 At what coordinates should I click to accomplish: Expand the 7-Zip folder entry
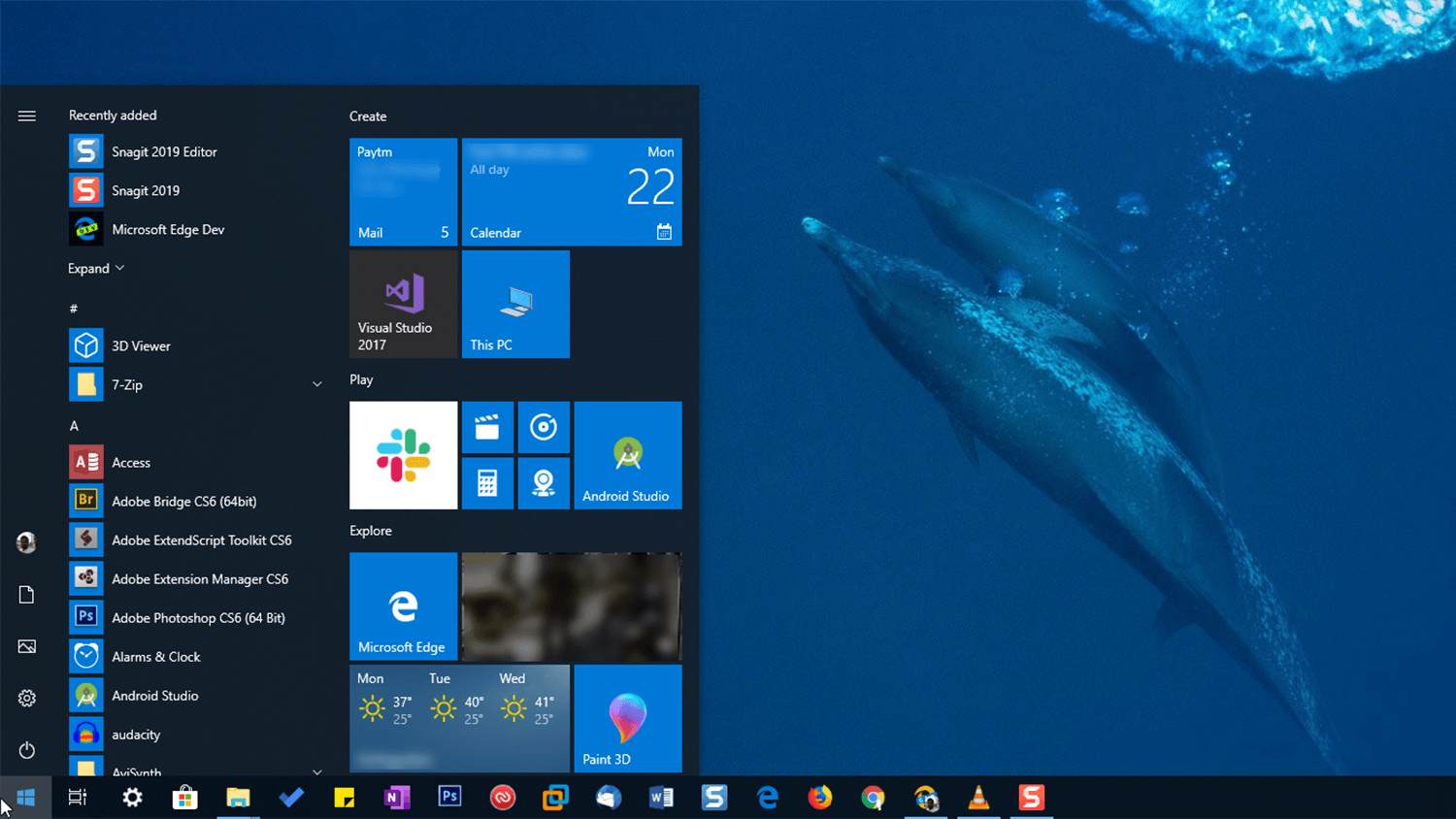tap(317, 383)
